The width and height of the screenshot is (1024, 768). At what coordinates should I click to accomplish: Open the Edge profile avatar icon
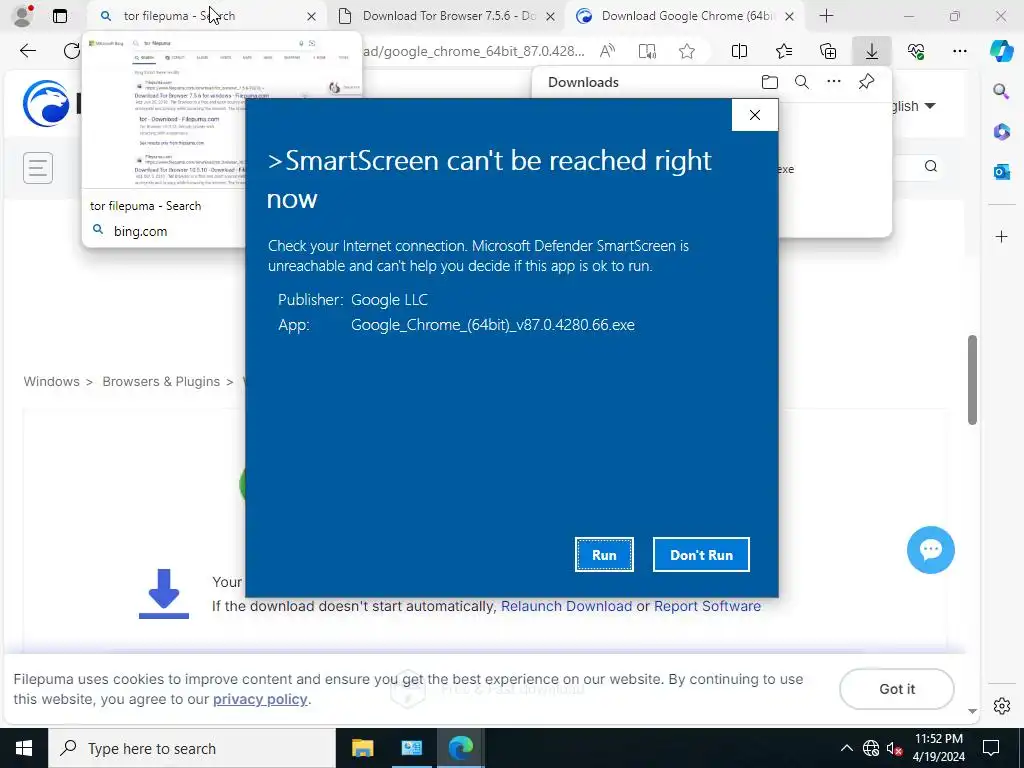[23, 16]
